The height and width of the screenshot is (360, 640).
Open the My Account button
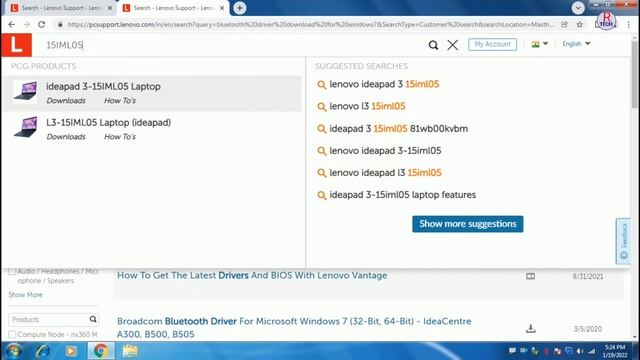coord(492,44)
